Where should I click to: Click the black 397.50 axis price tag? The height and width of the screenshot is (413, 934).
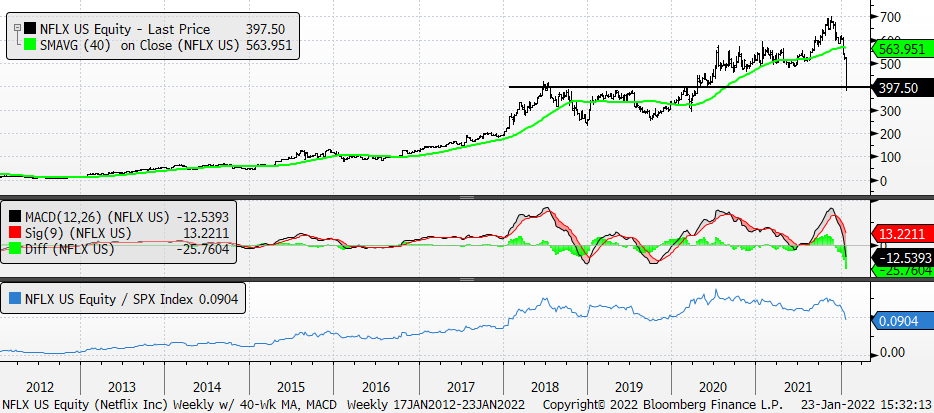902,88
